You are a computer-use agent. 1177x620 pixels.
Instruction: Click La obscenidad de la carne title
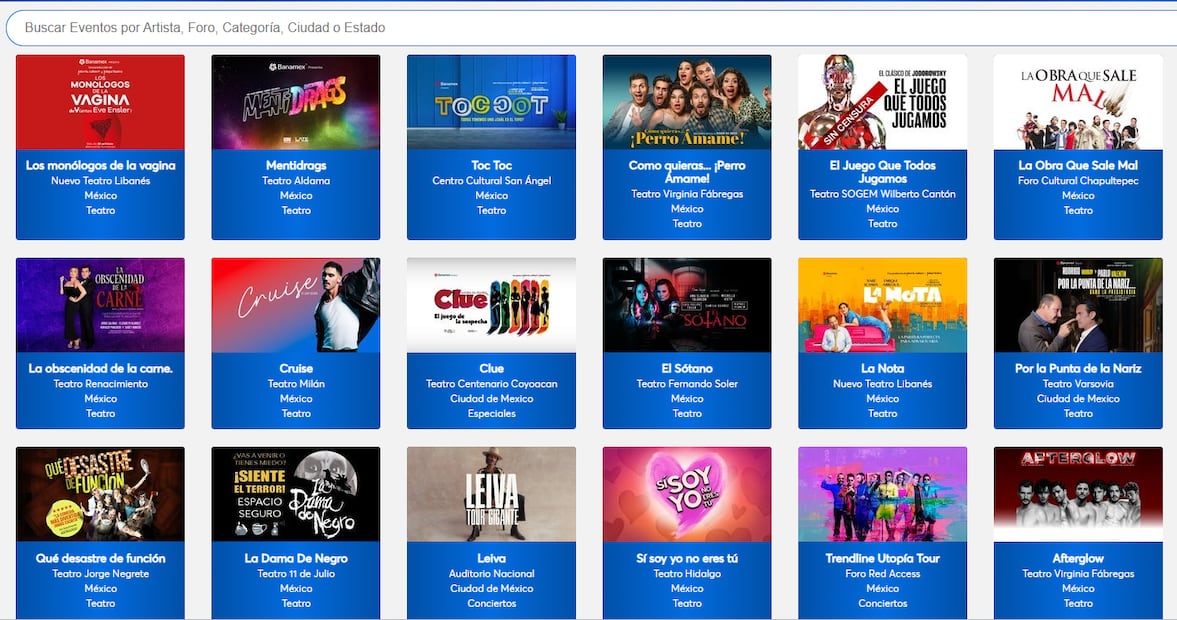pos(100,368)
